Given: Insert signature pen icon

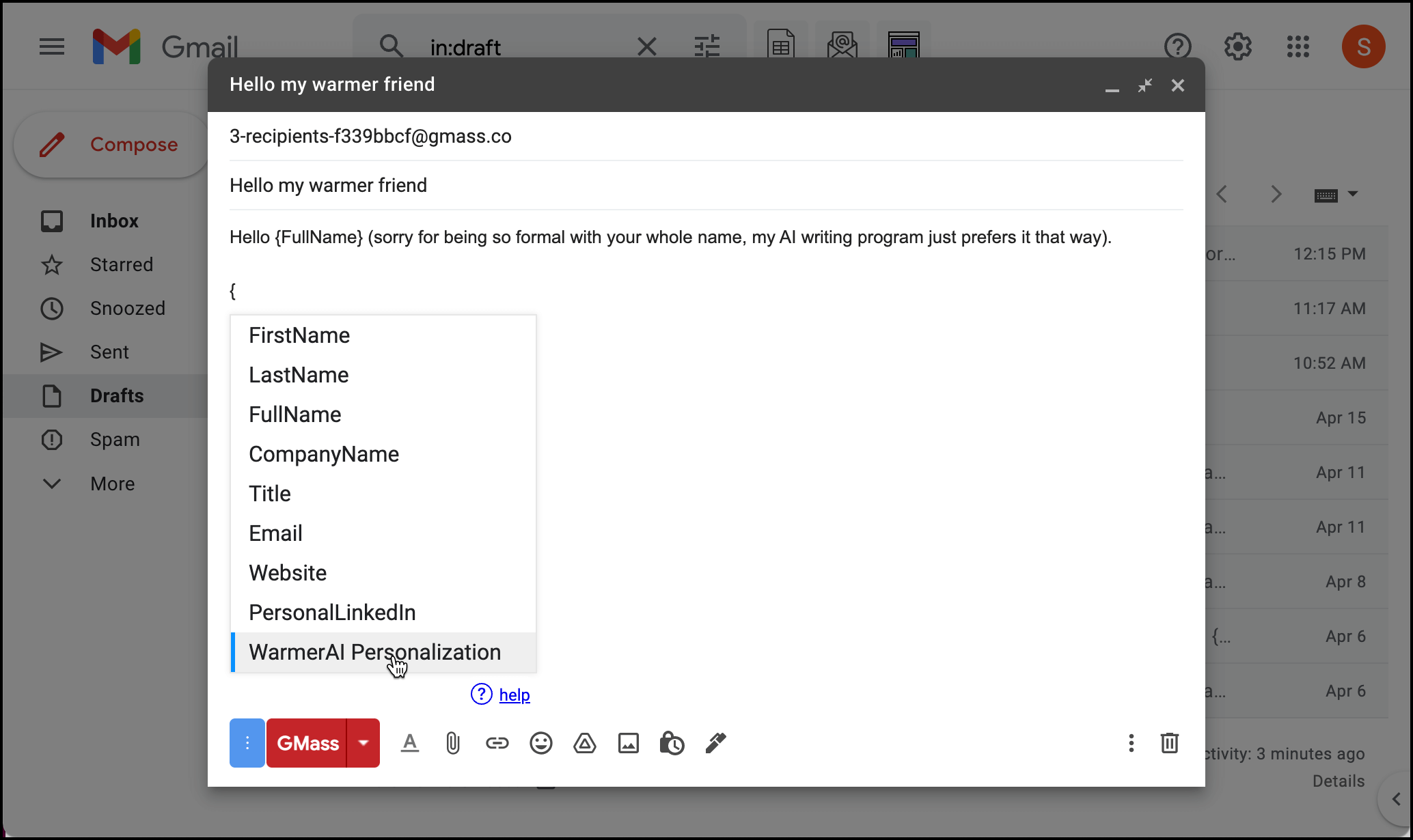Looking at the screenshot, I should point(716,743).
